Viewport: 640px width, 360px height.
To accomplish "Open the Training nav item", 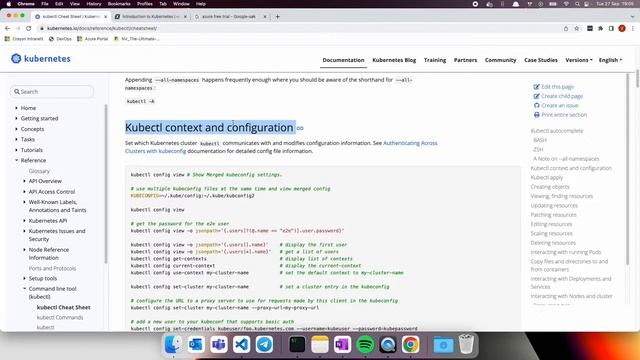I will coord(435,60).
